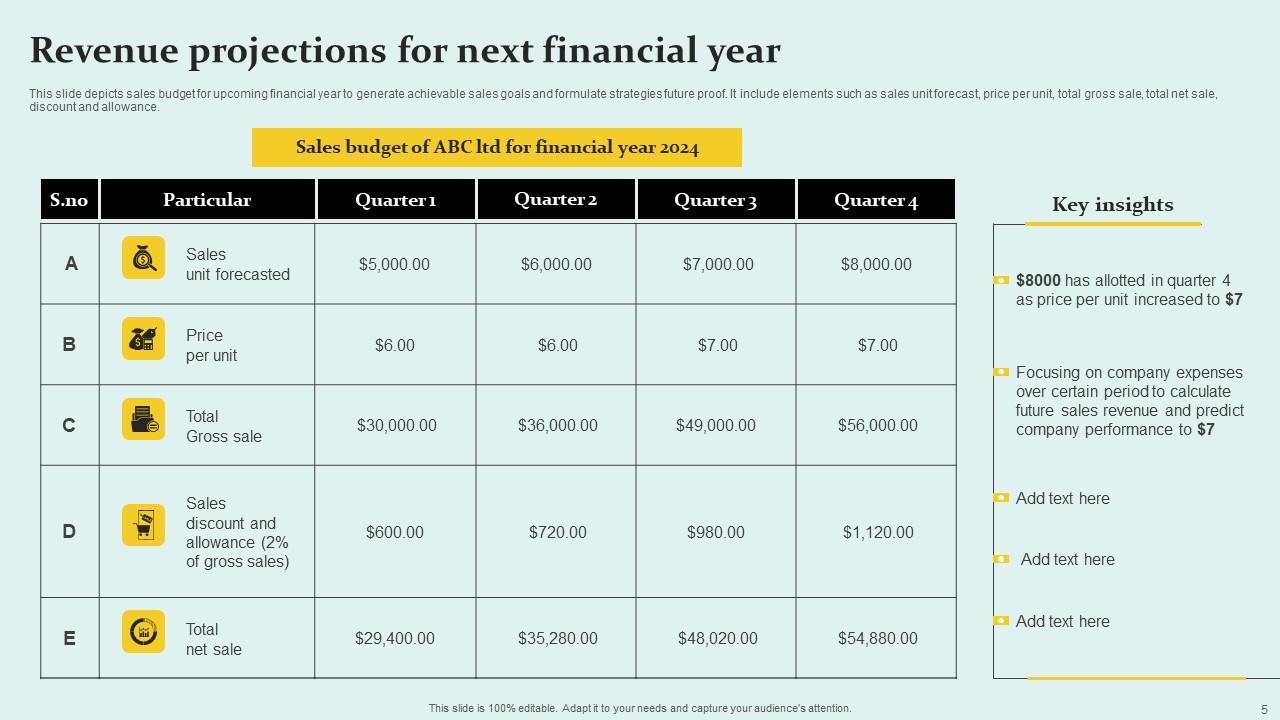Select the Total Gross sale icon

click(x=143, y=419)
